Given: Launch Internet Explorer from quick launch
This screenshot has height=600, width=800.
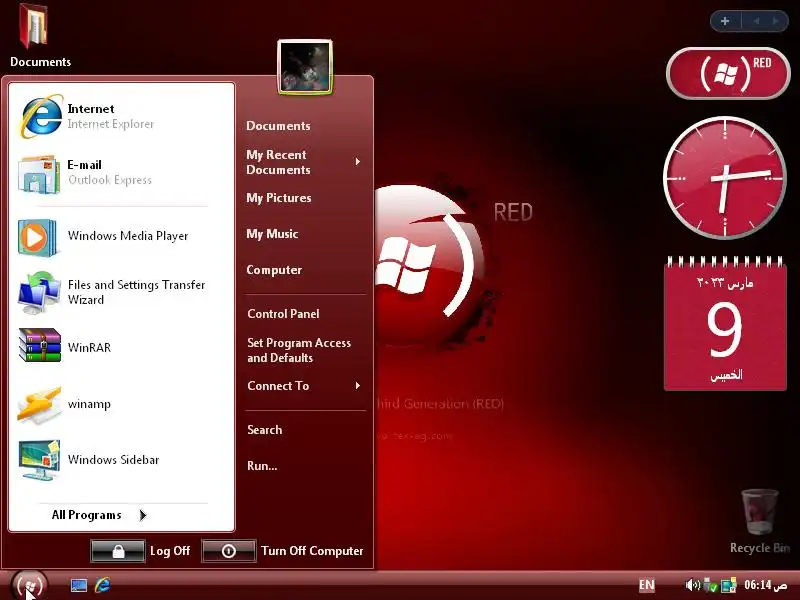Looking at the screenshot, I should [x=103, y=585].
